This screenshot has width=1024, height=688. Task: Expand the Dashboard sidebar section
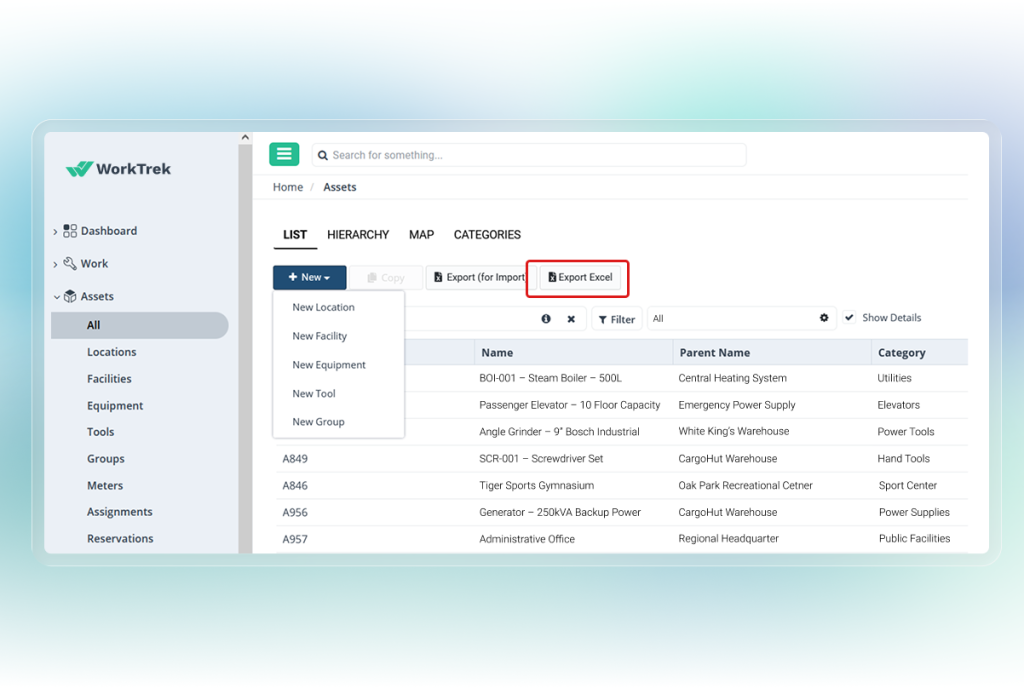55,232
